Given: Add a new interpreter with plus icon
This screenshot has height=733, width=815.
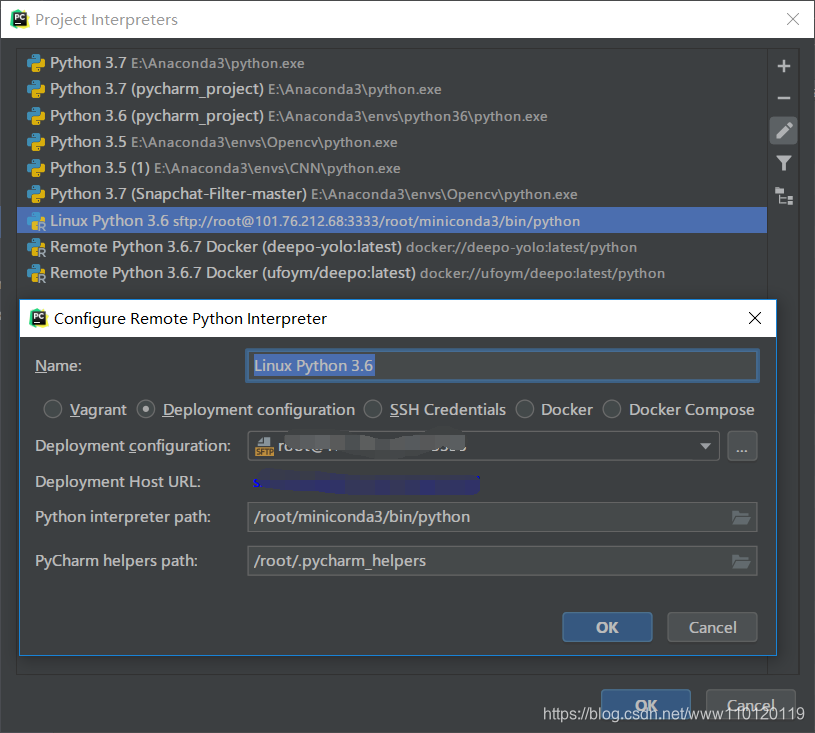Looking at the screenshot, I should (784, 66).
